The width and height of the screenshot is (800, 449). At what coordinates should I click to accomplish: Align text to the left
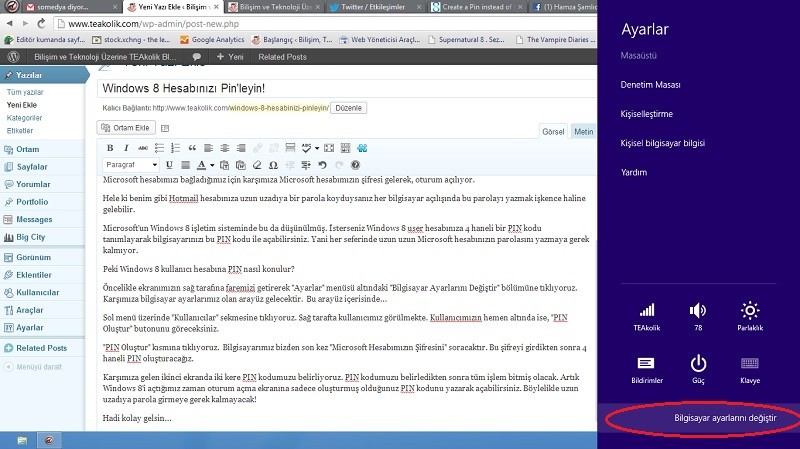tap(208, 148)
